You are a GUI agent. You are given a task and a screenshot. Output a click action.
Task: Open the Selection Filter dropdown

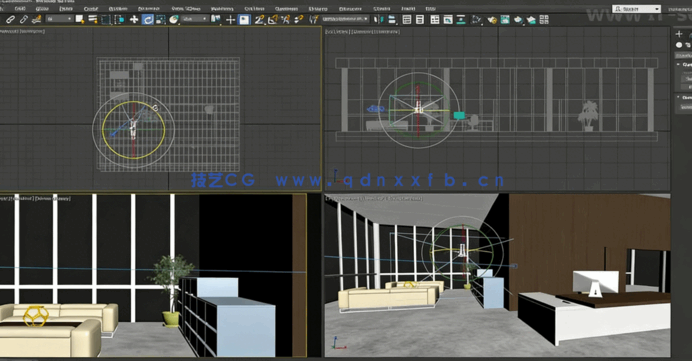tap(60, 19)
